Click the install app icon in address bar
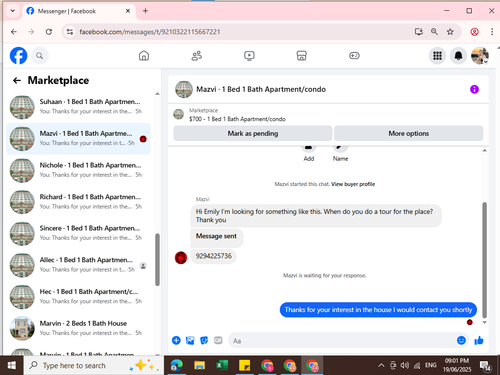The image size is (500, 375). (x=419, y=32)
